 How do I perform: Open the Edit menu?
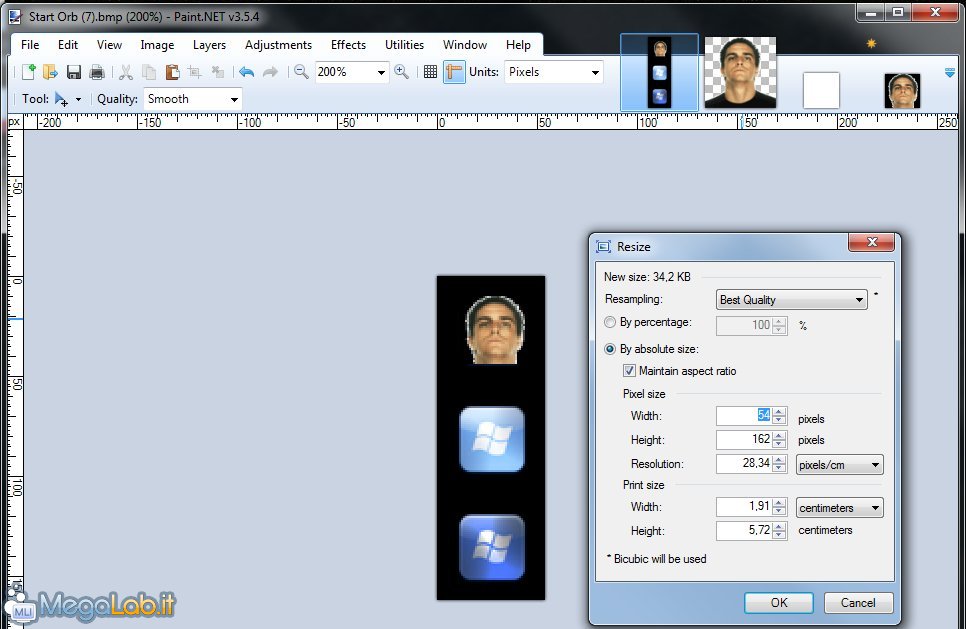[68, 45]
